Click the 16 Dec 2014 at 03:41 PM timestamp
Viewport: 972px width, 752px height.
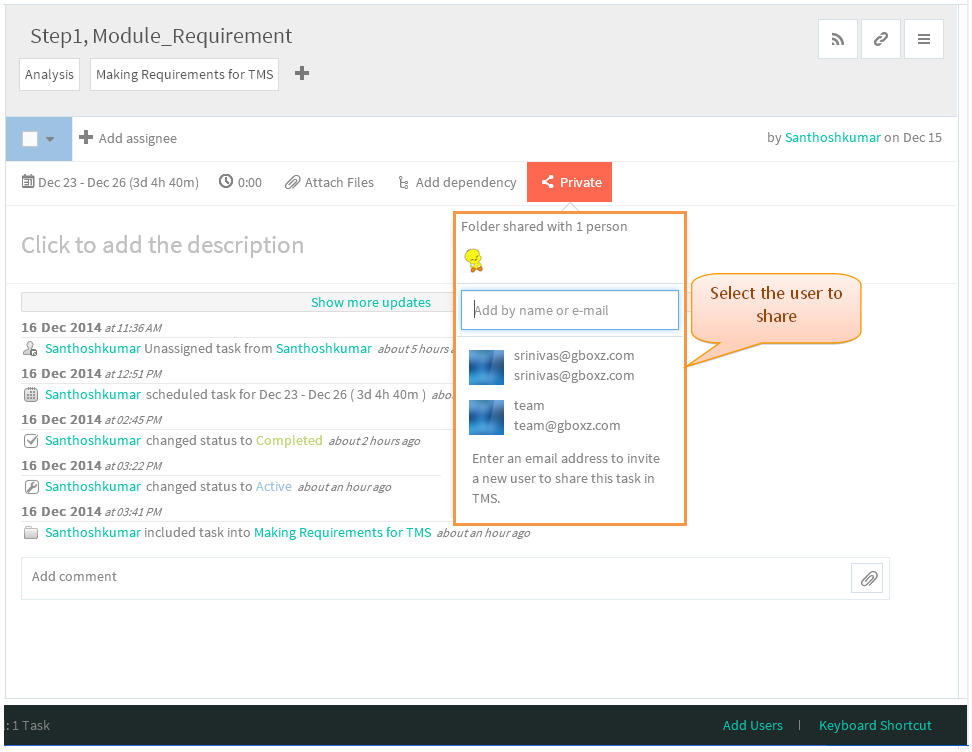point(92,511)
